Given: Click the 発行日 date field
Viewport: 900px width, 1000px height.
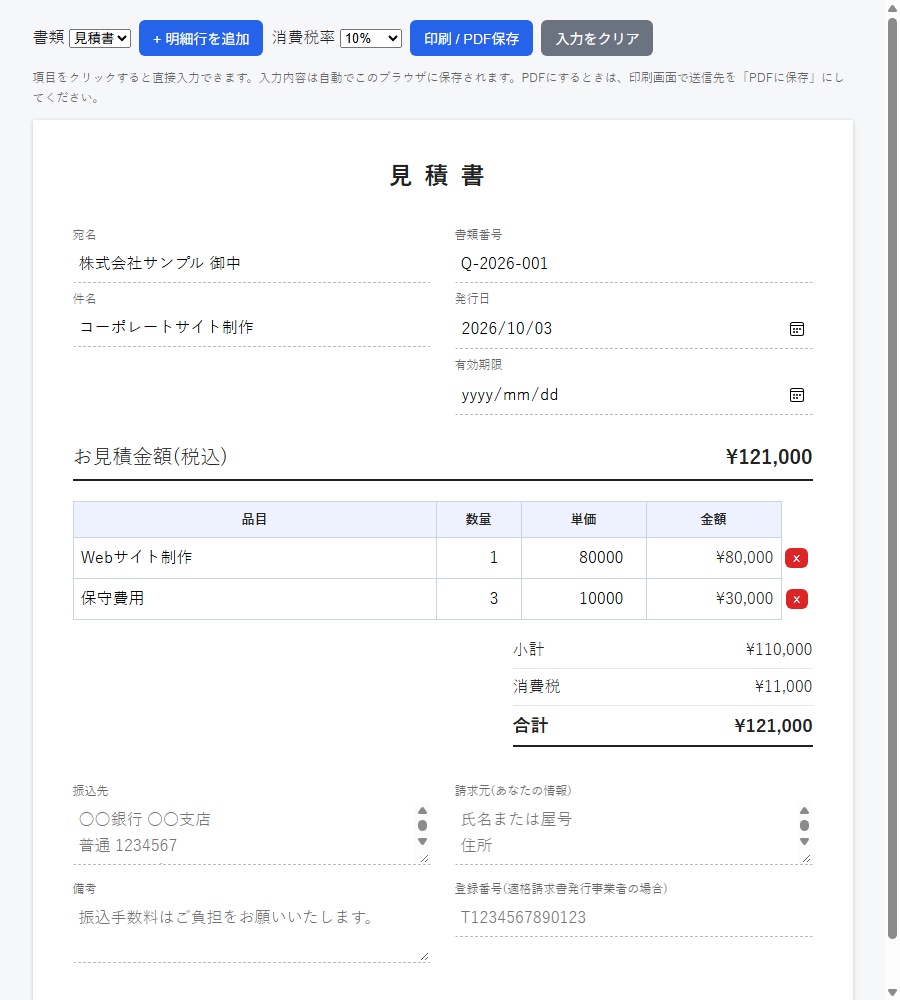Looking at the screenshot, I should [x=634, y=329].
